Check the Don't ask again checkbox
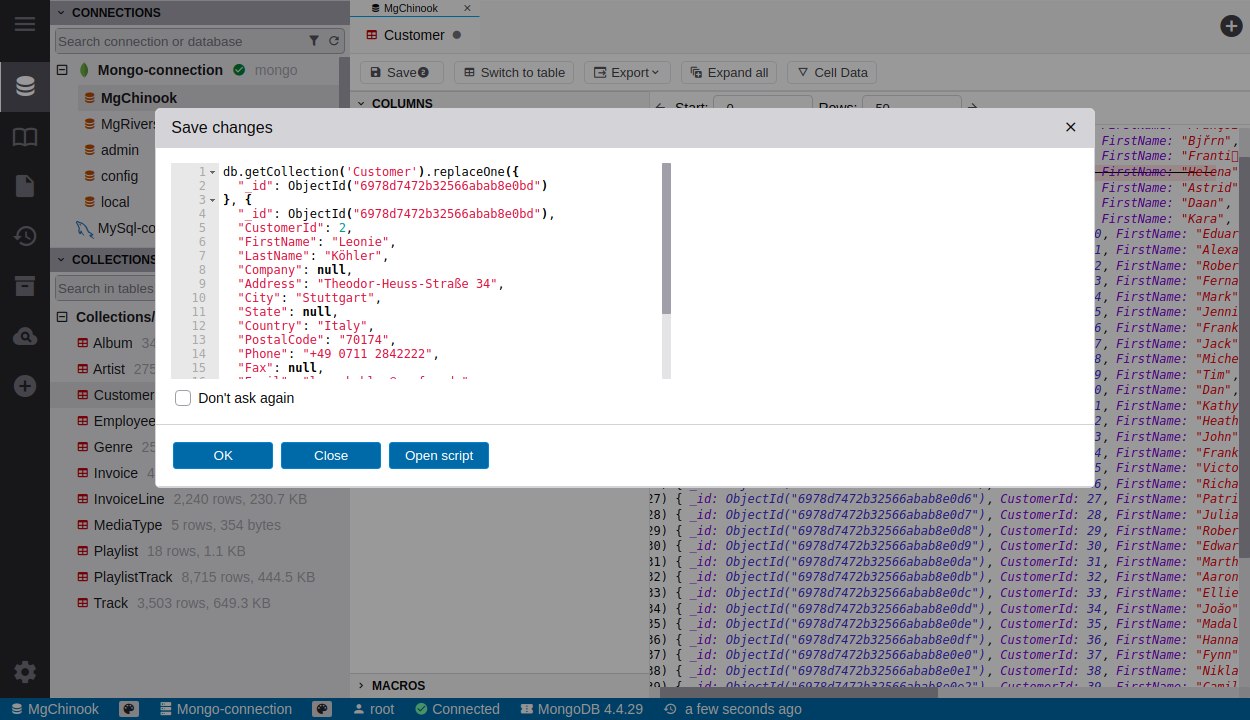Image resolution: width=1250 pixels, height=720 pixels. coord(183,398)
